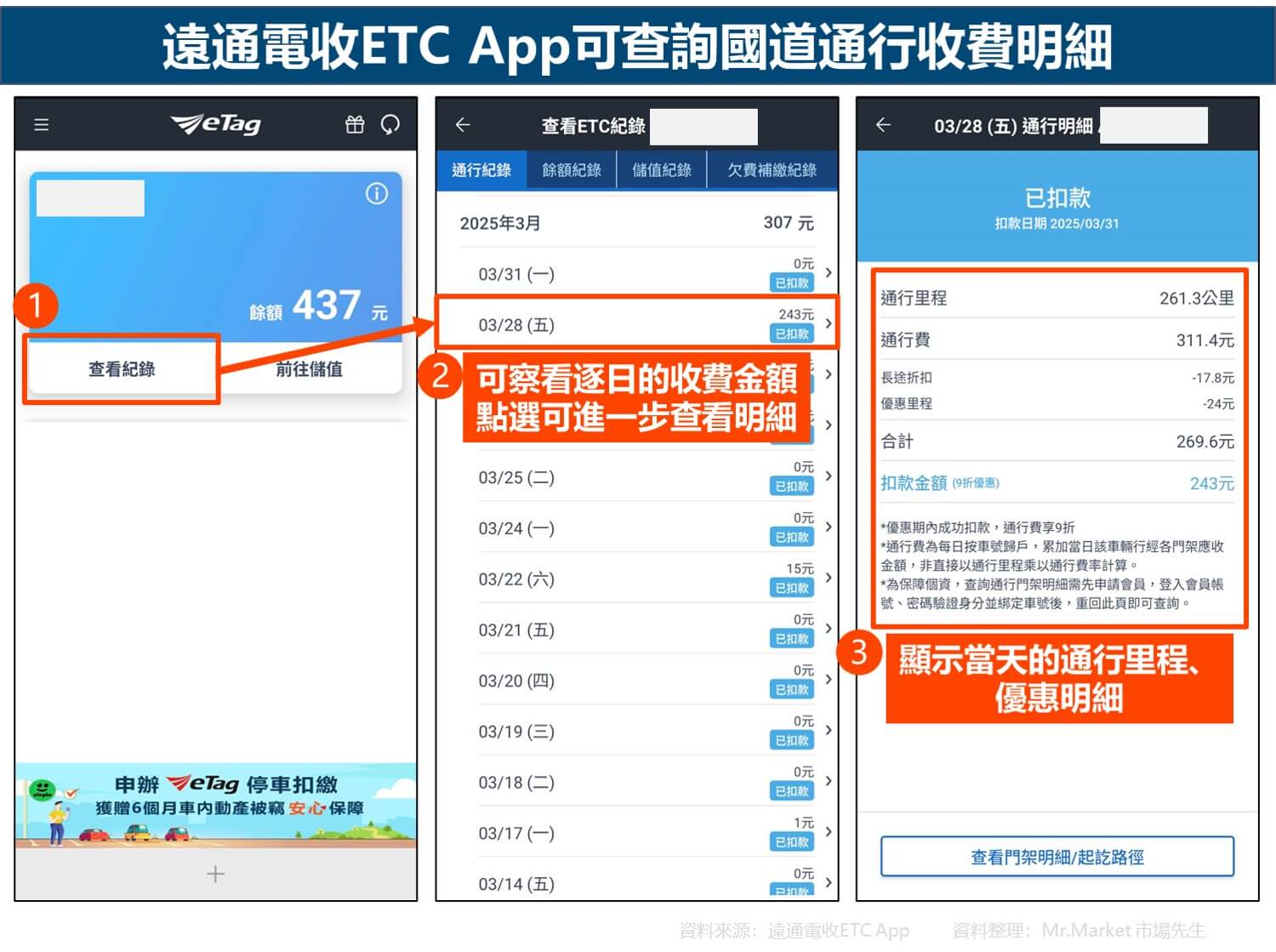This screenshot has width=1276, height=952.
Task: Select the 03/24 (一) date text
Action: point(516,528)
